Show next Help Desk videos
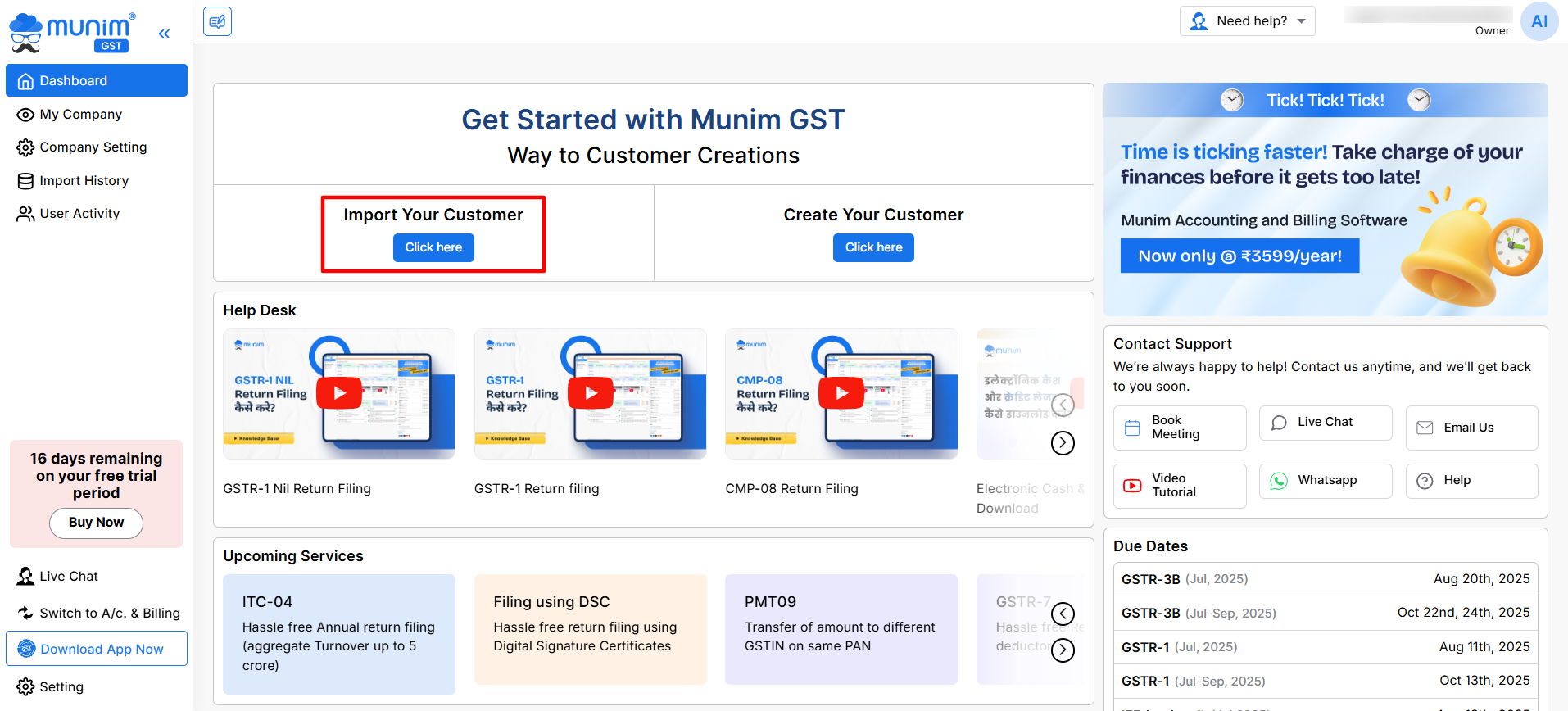 pyautogui.click(x=1063, y=443)
